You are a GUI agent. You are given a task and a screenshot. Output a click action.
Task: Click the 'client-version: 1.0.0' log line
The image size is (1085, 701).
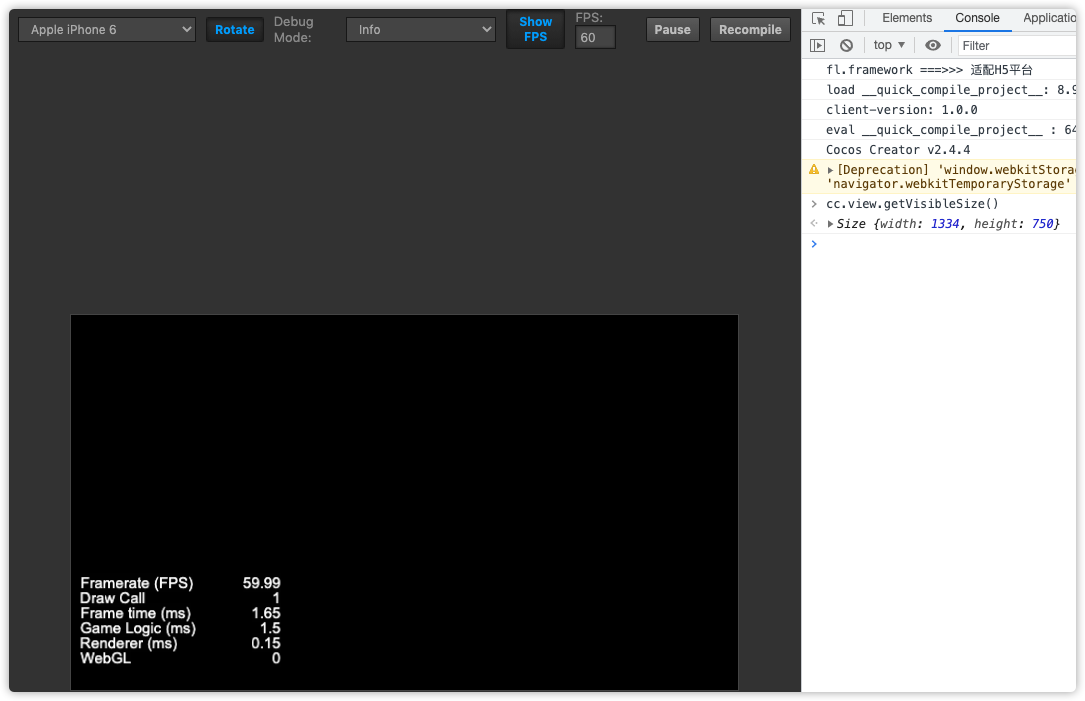point(939,110)
